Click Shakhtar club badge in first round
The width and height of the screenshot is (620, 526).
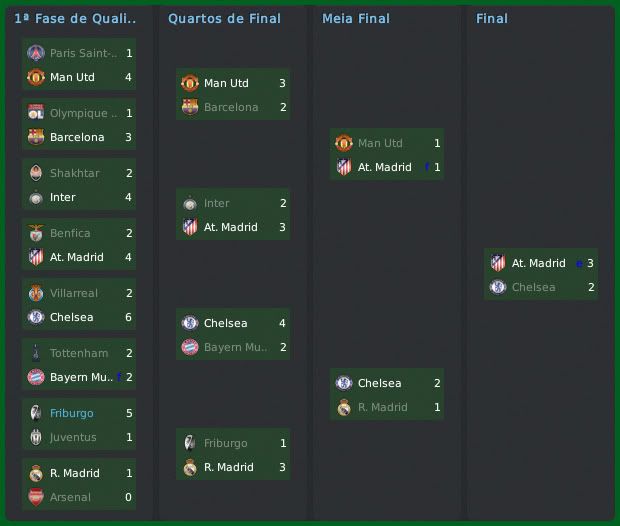36,173
